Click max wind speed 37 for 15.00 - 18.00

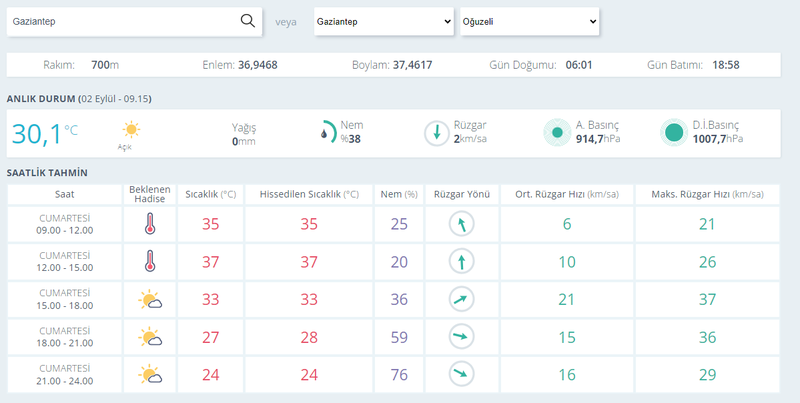(x=707, y=299)
